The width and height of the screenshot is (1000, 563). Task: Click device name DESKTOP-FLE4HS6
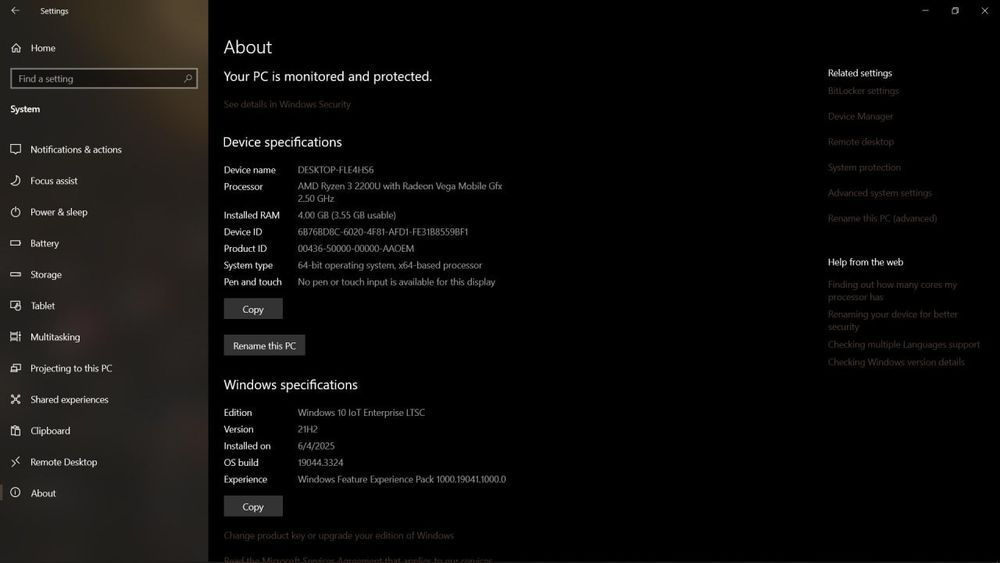click(335, 170)
